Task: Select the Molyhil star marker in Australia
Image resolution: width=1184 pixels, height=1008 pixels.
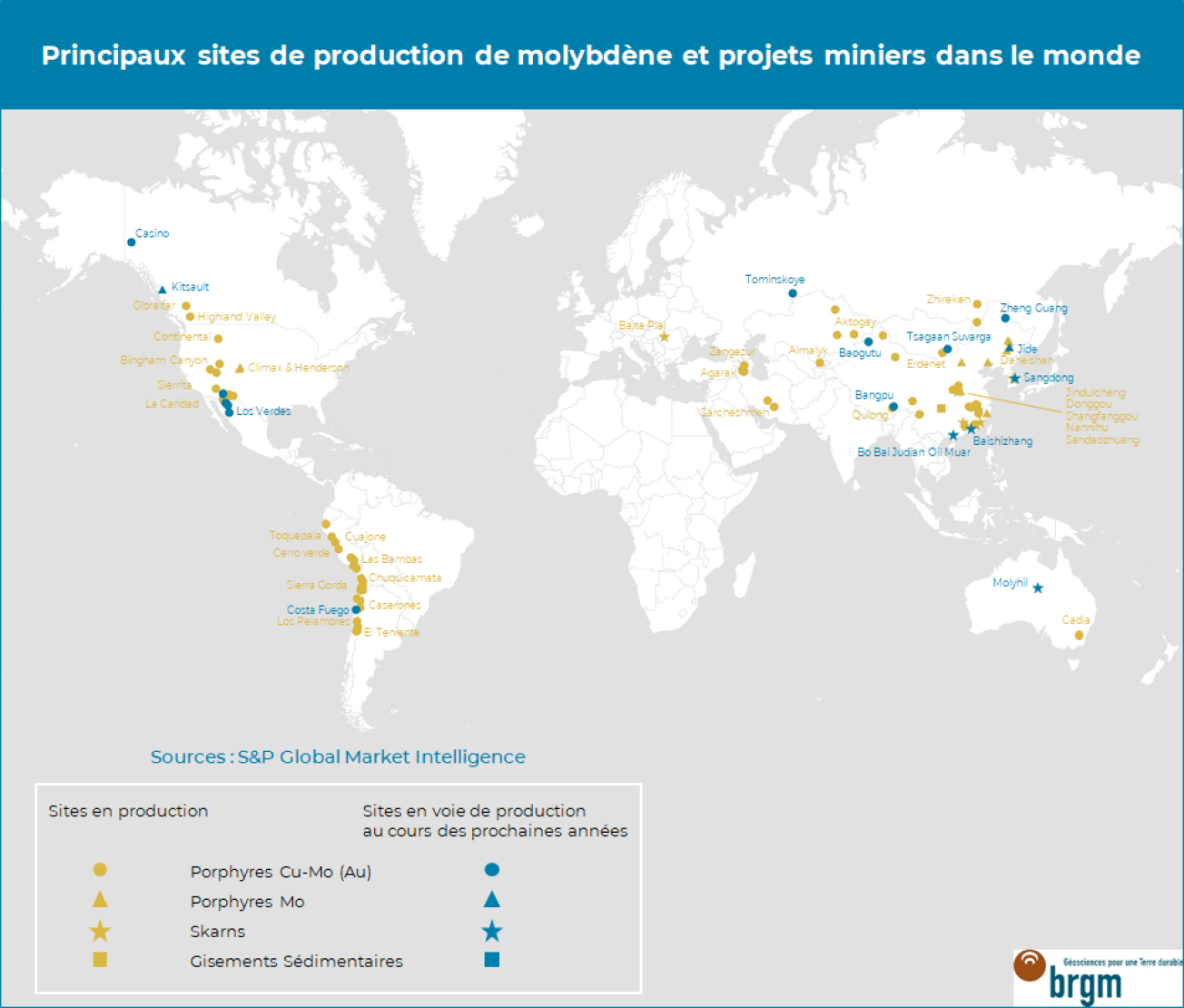Action: click(1038, 587)
